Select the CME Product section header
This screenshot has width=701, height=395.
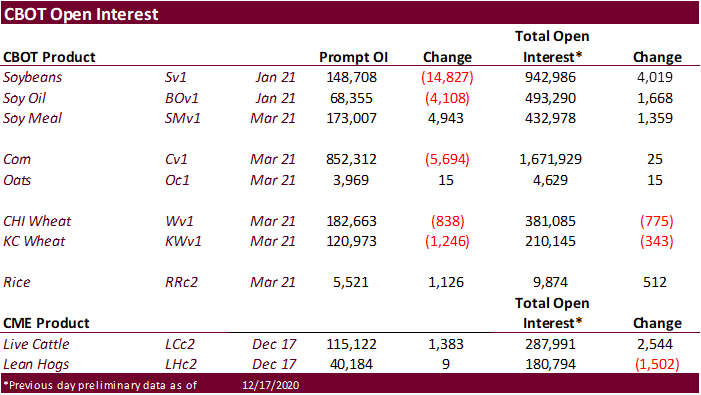pyautogui.click(x=46, y=323)
